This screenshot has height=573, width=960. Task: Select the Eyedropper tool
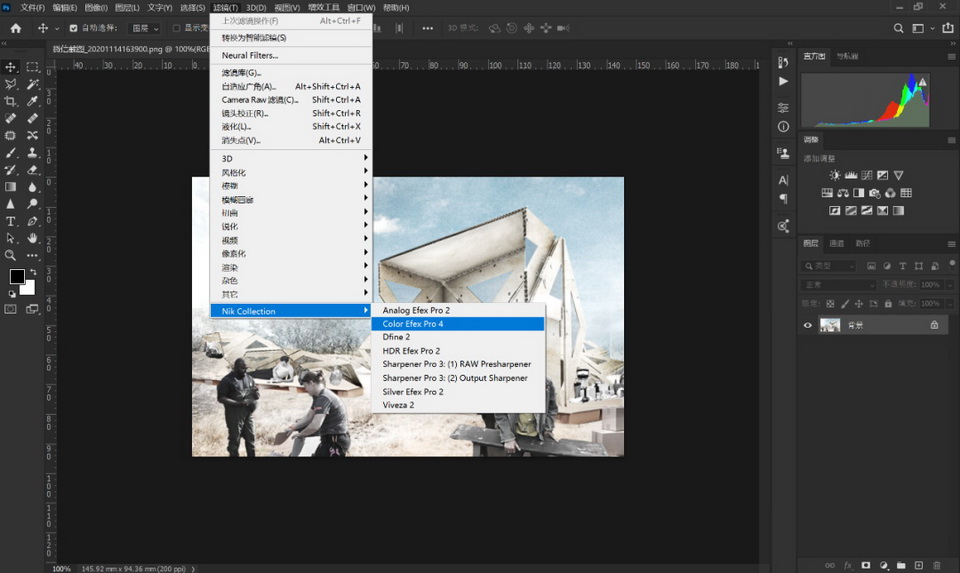pos(33,101)
